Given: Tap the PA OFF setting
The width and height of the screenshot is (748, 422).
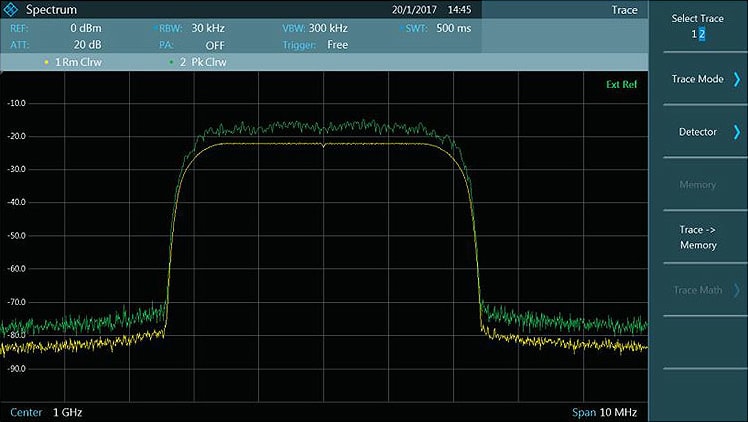Looking at the screenshot, I should tap(215, 45).
